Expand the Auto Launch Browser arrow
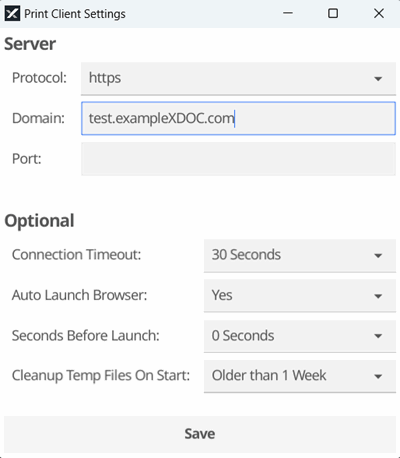 click(378, 296)
